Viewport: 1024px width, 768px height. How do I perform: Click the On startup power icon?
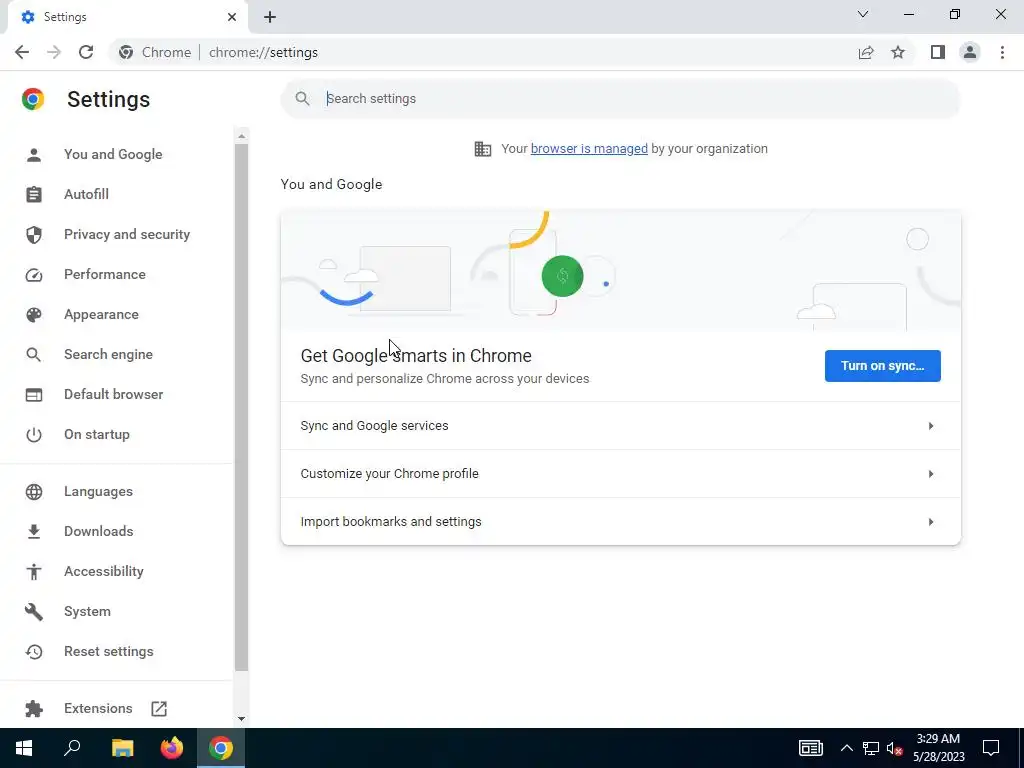(34, 435)
